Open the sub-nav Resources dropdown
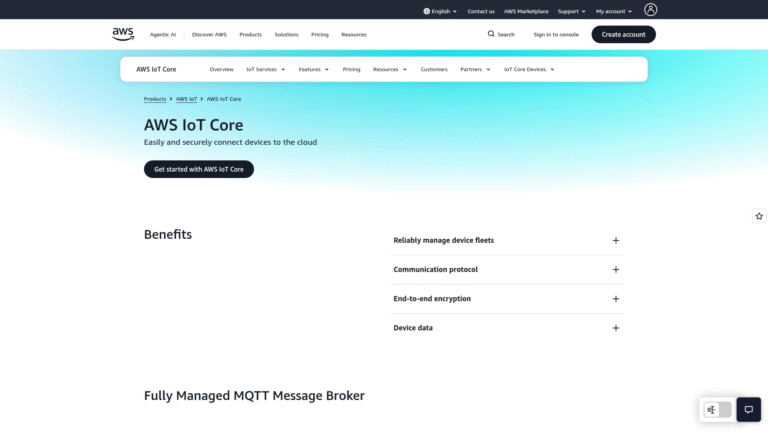 click(390, 70)
